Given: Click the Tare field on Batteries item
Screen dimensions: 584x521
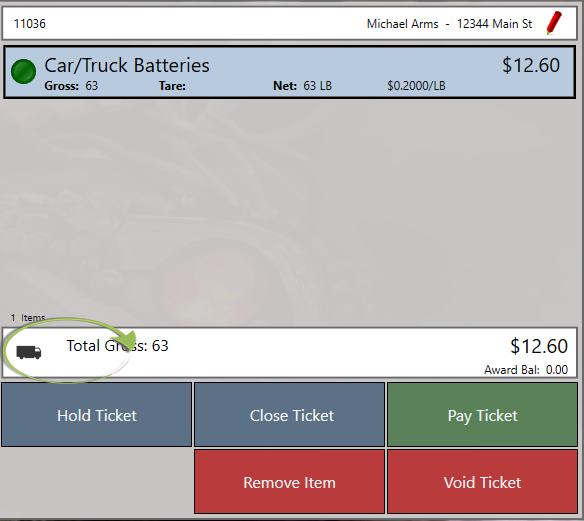Looking at the screenshot, I should tap(172, 86).
